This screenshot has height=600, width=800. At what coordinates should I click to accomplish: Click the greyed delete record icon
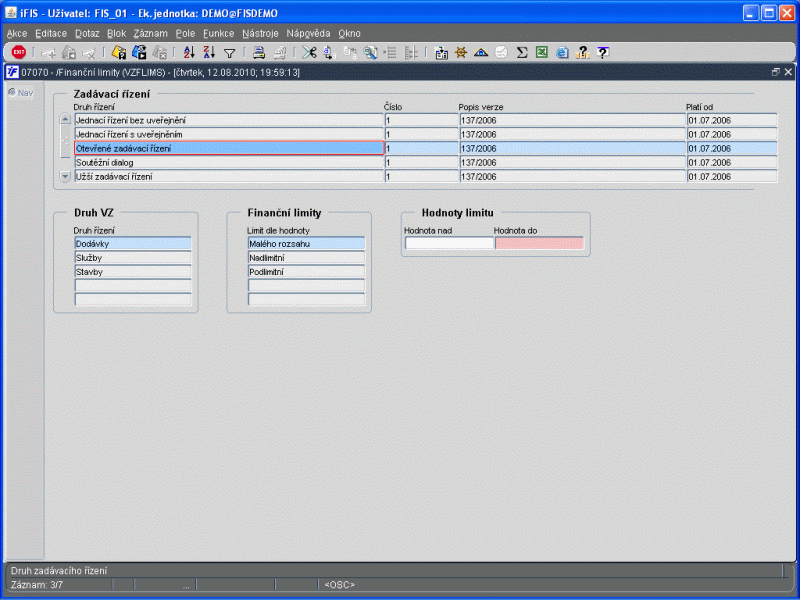[89, 53]
